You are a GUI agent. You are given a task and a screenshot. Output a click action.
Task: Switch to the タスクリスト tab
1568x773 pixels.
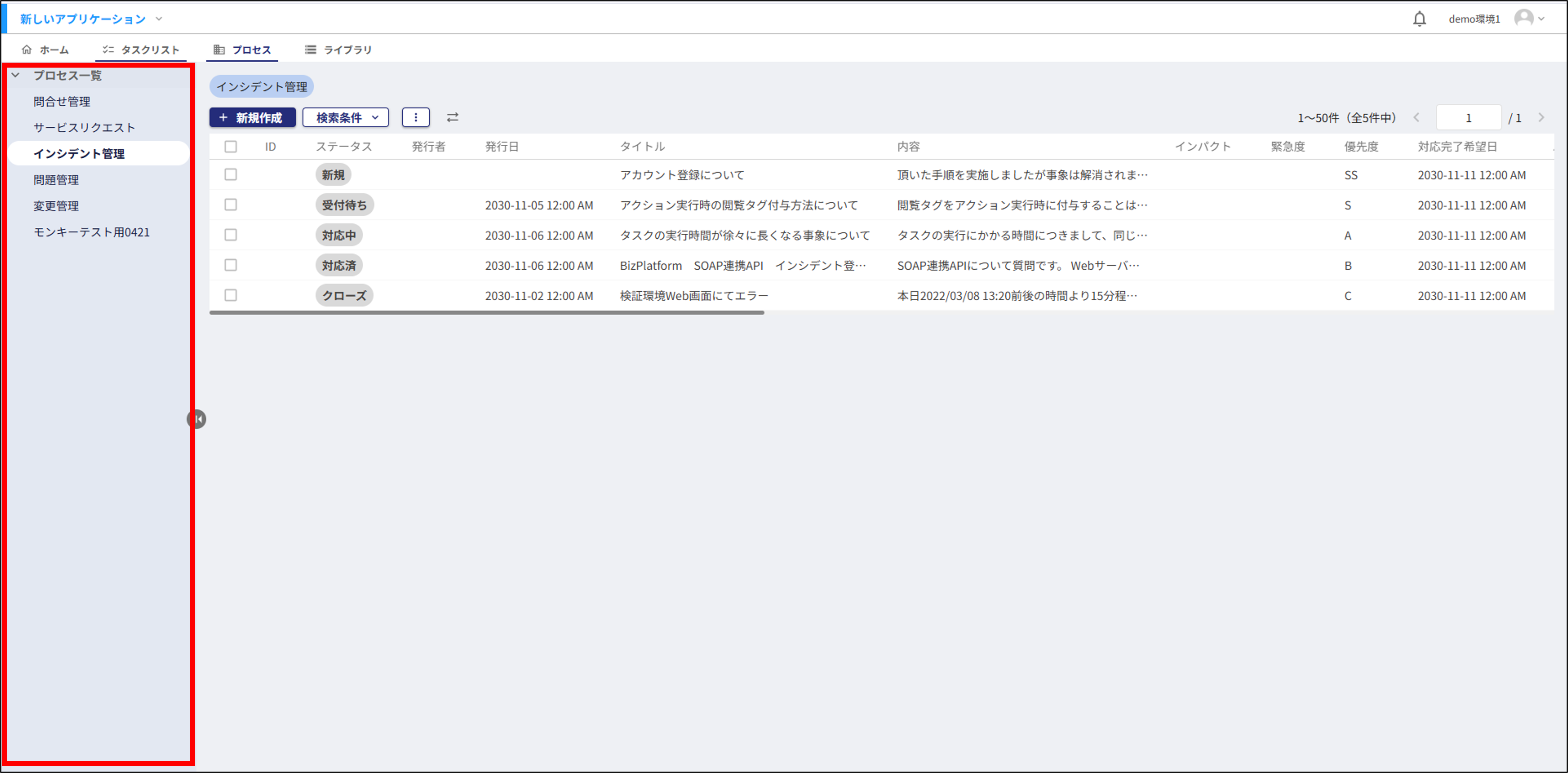(x=141, y=49)
